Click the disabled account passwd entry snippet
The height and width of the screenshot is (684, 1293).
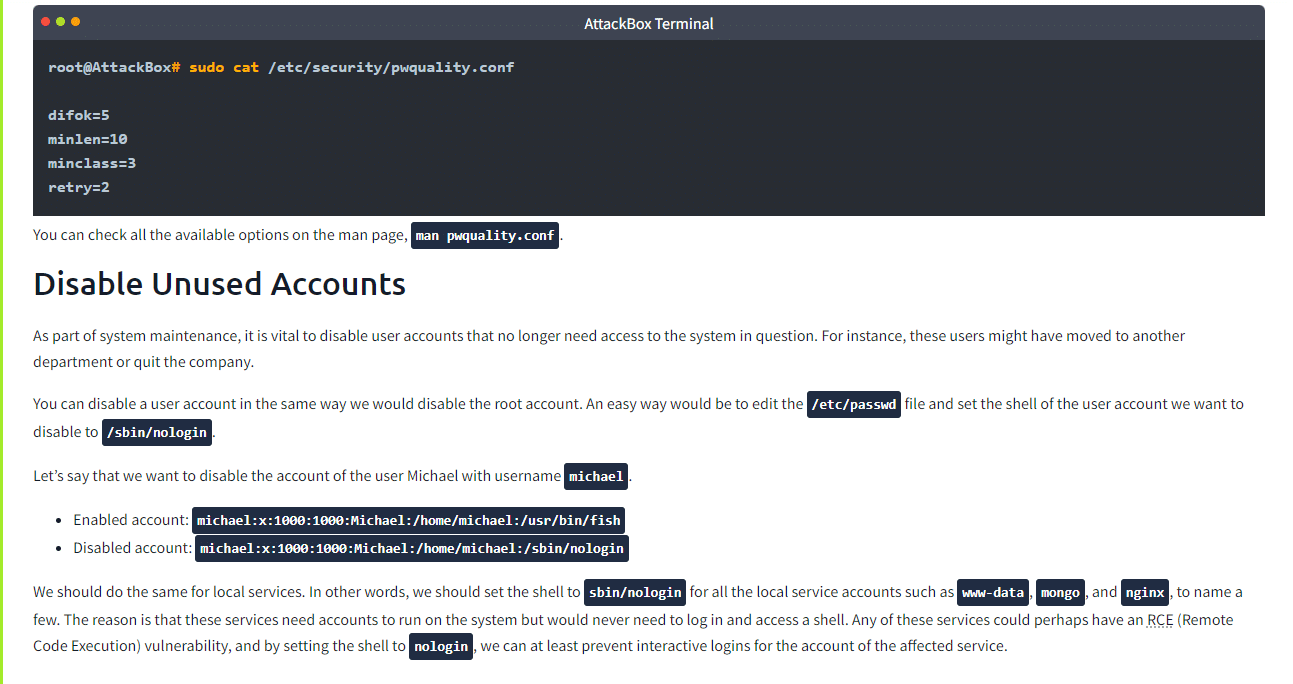tap(411, 548)
